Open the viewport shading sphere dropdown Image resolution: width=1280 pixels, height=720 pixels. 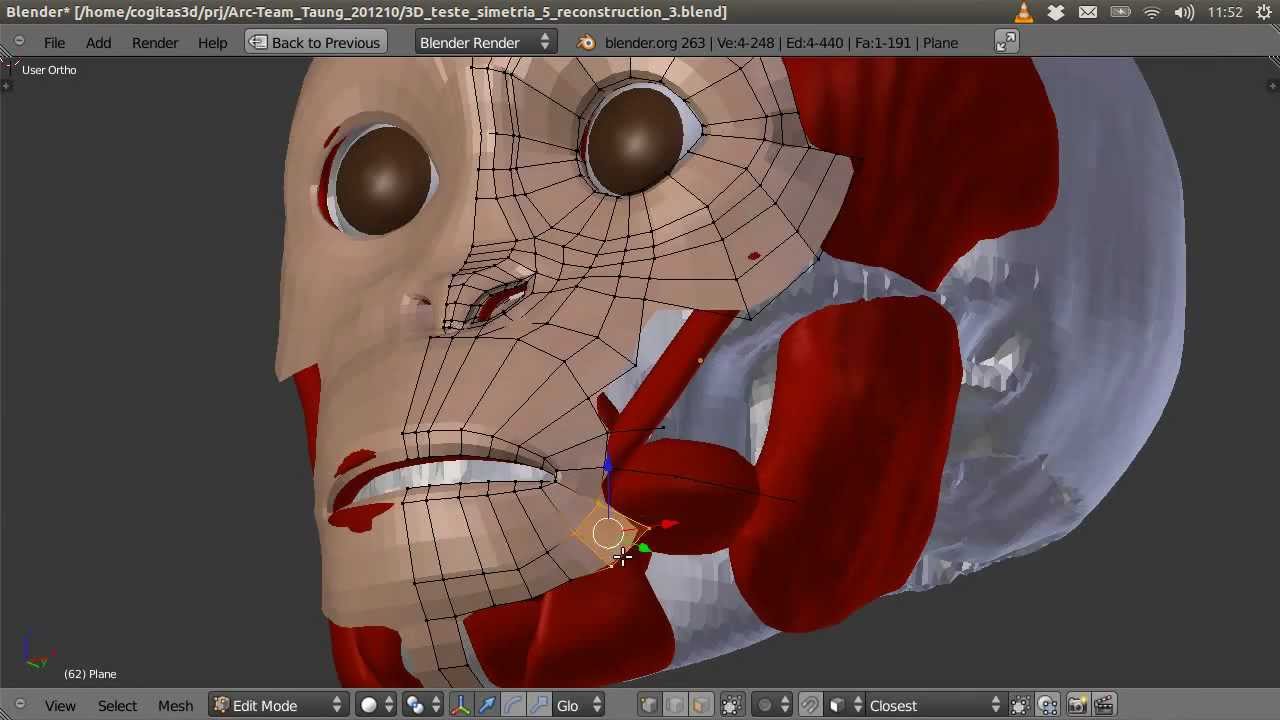click(x=377, y=705)
